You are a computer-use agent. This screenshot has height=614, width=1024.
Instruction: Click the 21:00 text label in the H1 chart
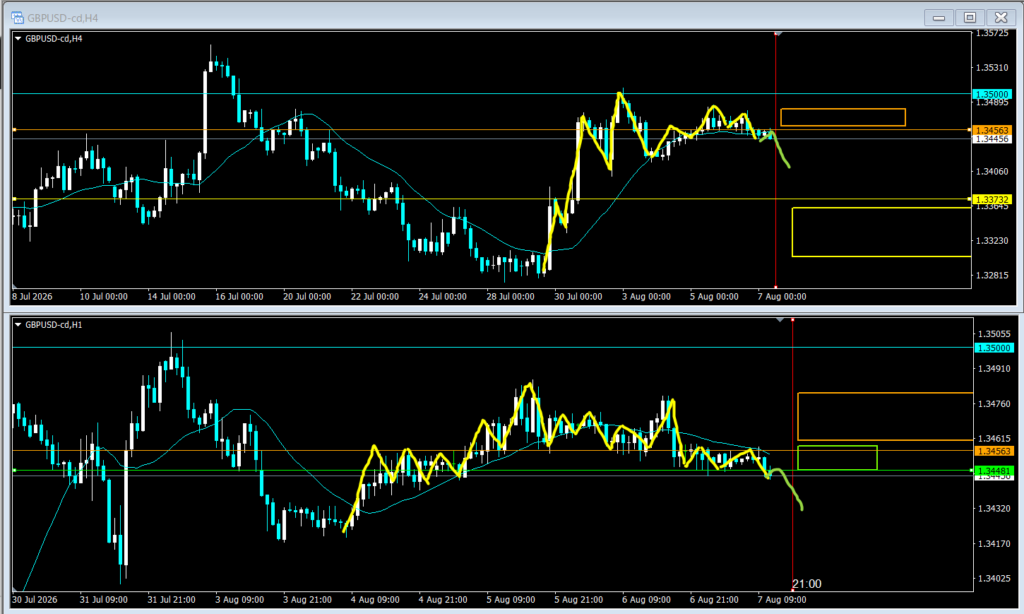[x=807, y=584]
